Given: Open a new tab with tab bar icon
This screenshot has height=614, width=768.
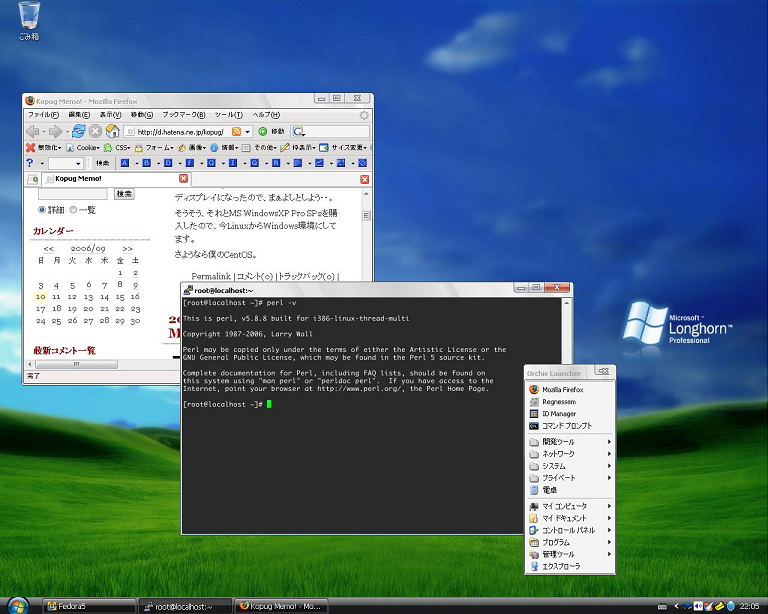Looking at the screenshot, I should (33, 179).
